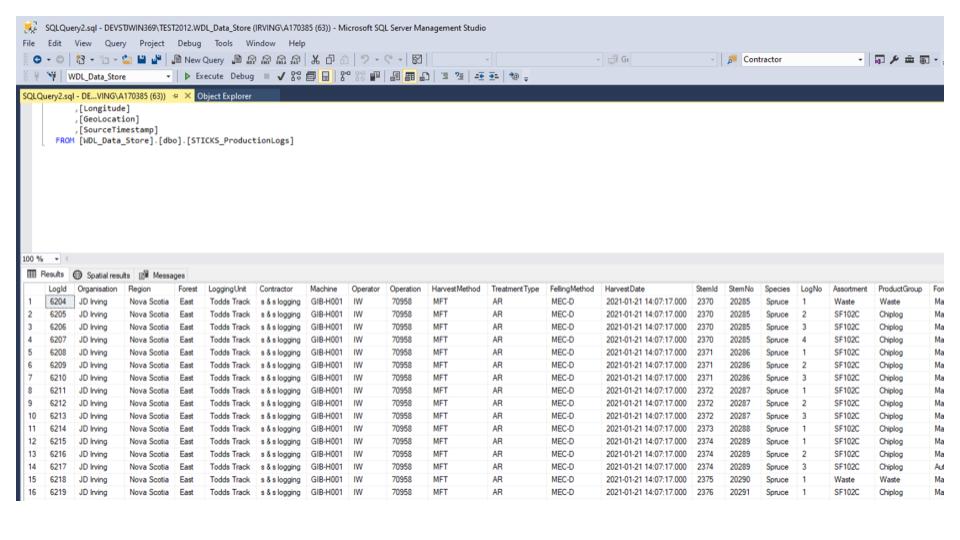Open the Properties wrench icon
960x540 pixels.
tap(894, 59)
